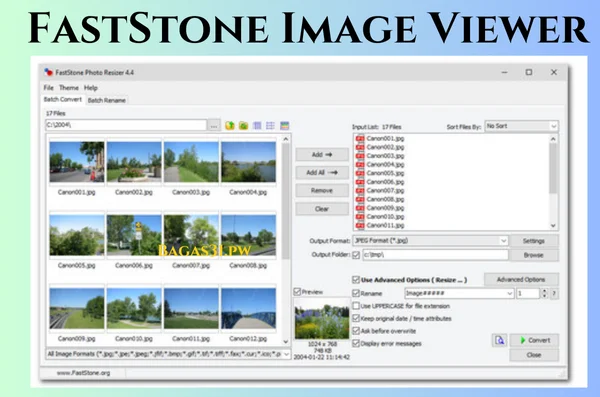This screenshot has width=600, height=397.
Task: Open the Output Format dropdown
Action: click(x=430, y=240)
